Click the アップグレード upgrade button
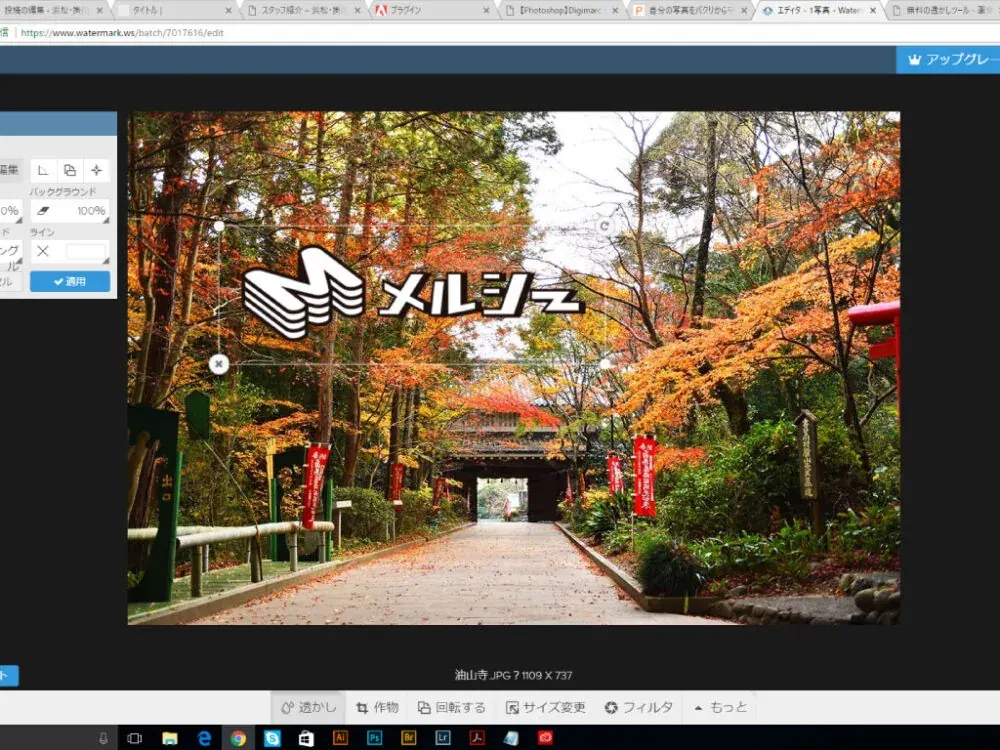Image resolution: width=1000 pixels, height=750 pixels. (948, 59)
